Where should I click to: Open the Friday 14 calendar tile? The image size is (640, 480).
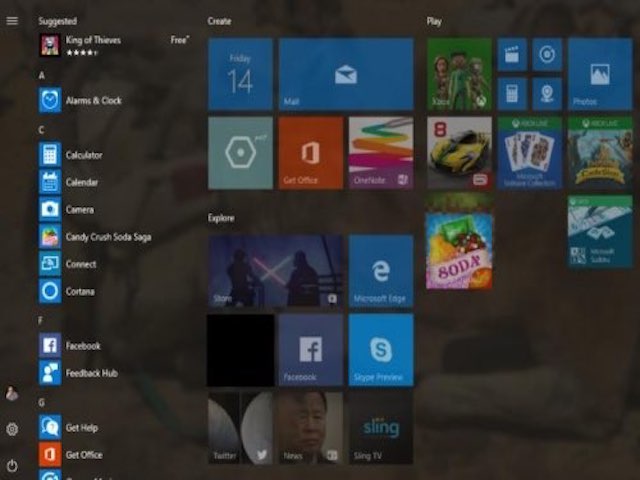(x=240, y=74)
